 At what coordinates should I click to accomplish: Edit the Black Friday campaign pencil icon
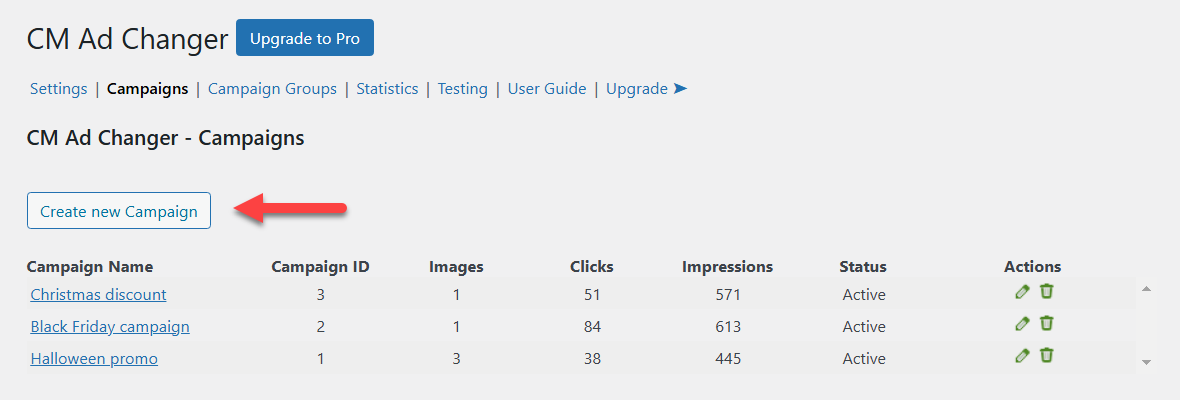(x=1022, y=324)
